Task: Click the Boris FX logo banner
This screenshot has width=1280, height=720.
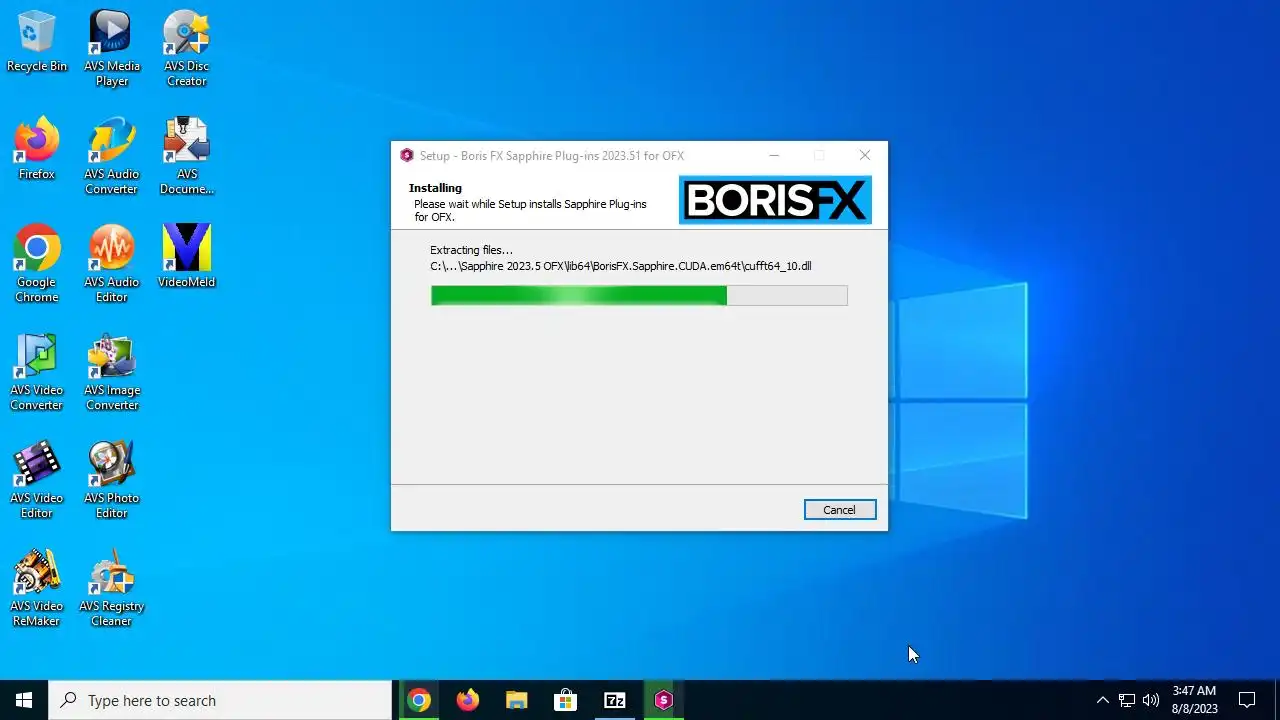Action: pos(775,200)
